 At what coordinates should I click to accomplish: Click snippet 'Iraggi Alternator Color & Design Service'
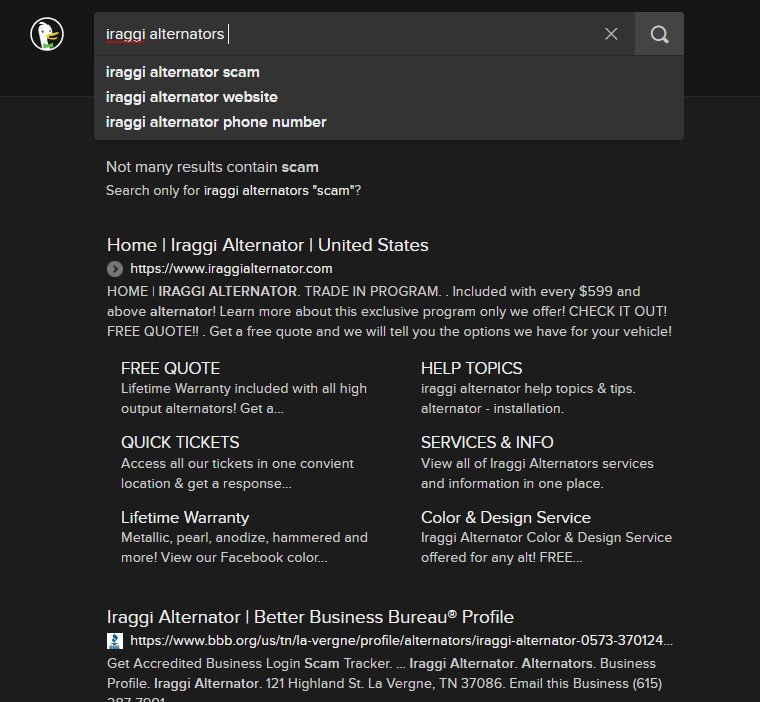point(546,538)
